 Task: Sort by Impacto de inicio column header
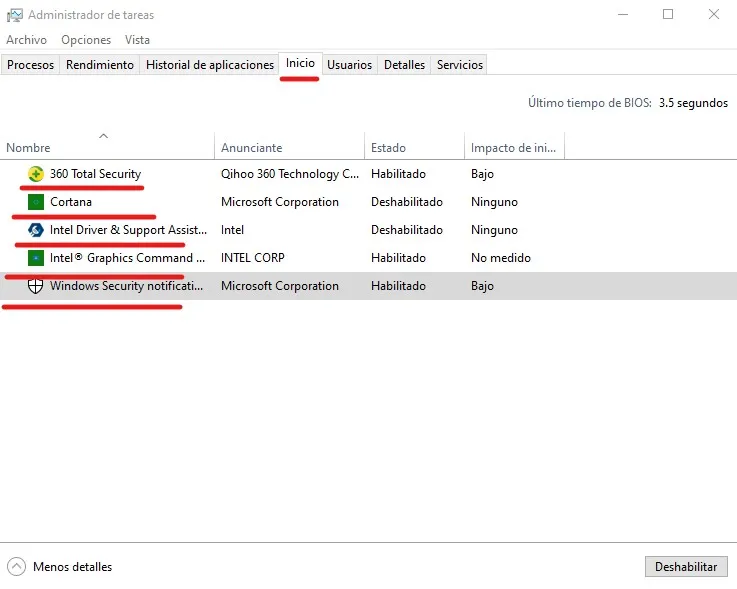[x=513, y=148]
